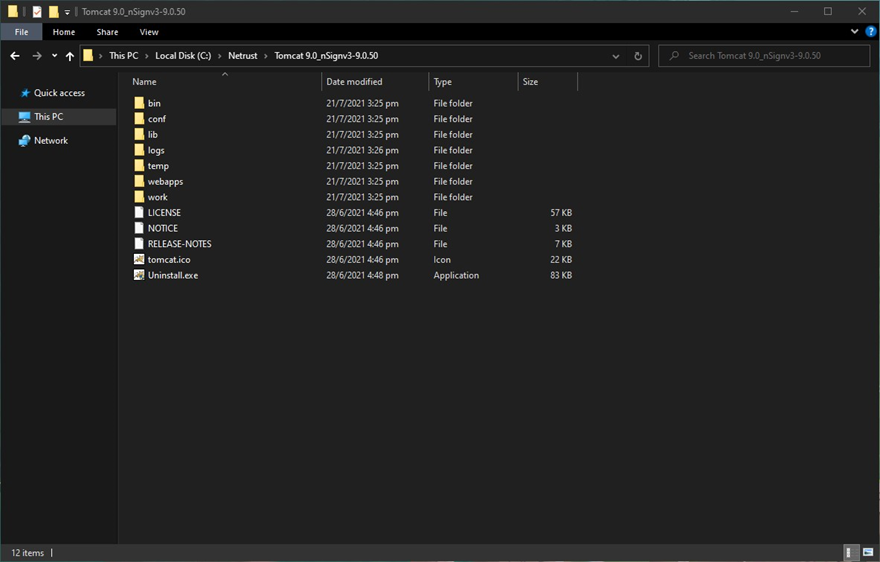The width and height of the screenshot is (880, 562).
Task: Open the address bar history dropdown
Action: (x=616, y=56)
